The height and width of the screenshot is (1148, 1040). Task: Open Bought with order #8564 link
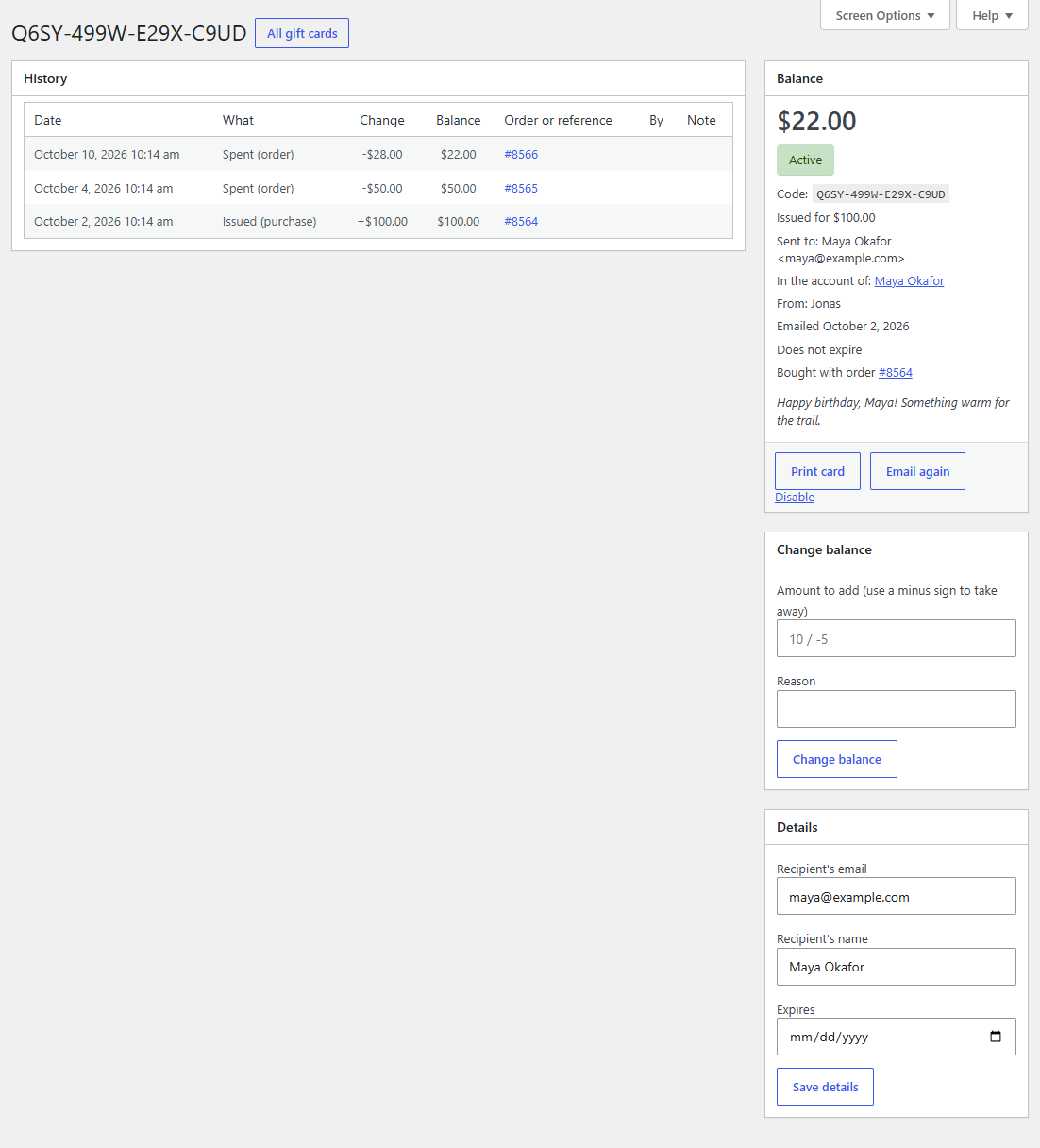click(x=896, y=373)
